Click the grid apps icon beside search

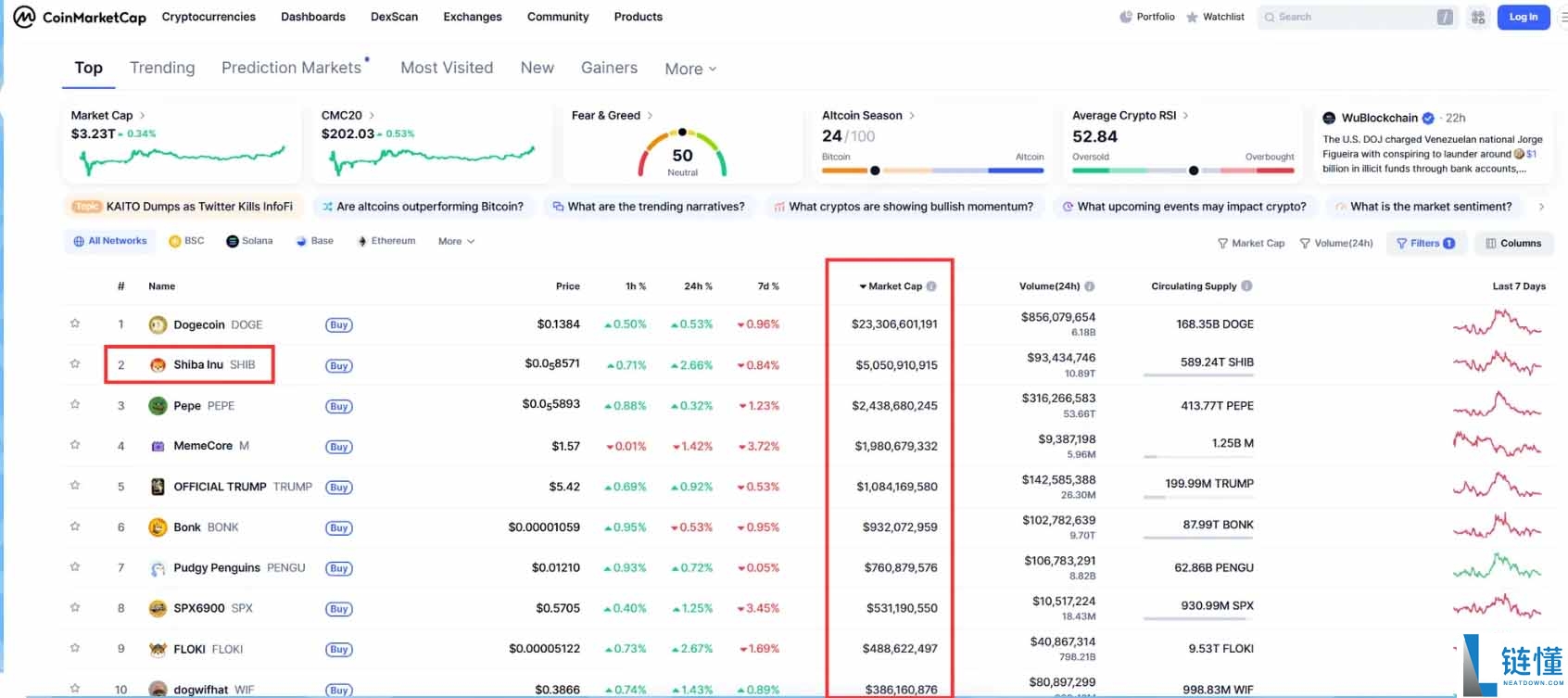(1478, 17)
